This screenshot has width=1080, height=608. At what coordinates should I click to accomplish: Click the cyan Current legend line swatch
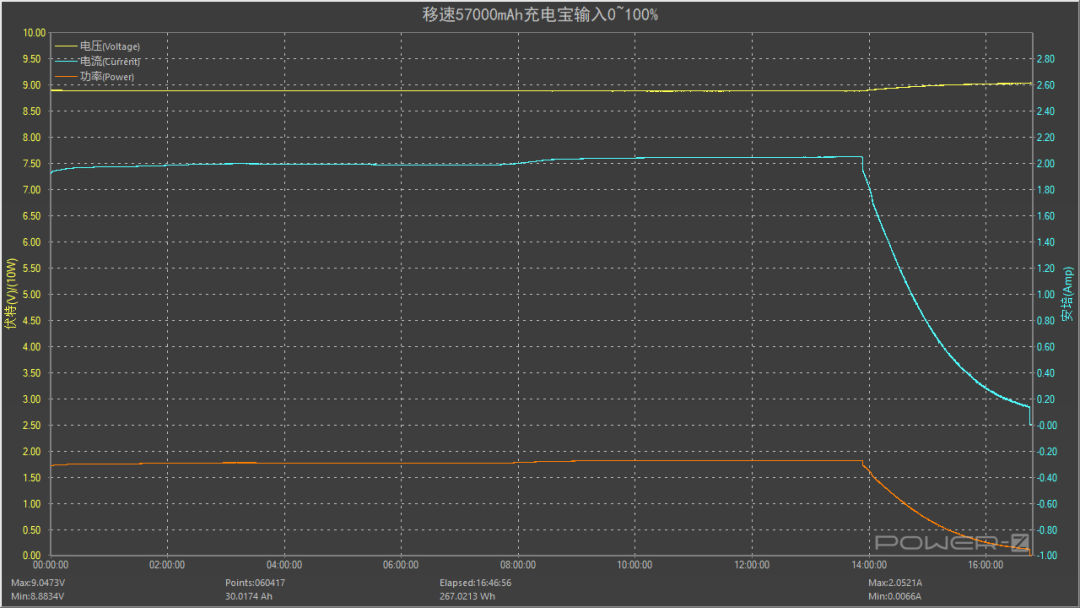click(x=66, y=61)
